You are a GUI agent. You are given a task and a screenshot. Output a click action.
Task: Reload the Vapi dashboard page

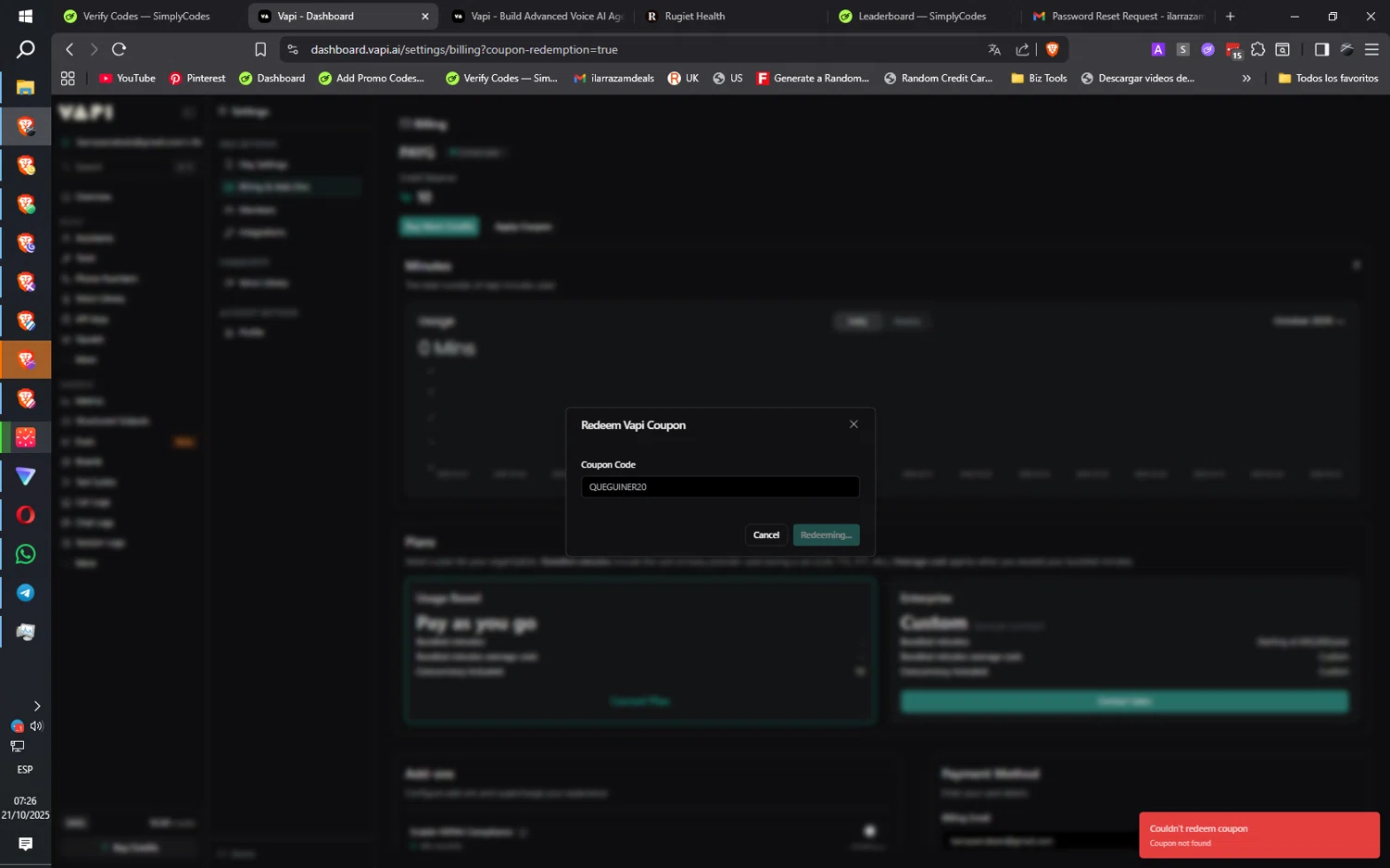pos(119,49)
